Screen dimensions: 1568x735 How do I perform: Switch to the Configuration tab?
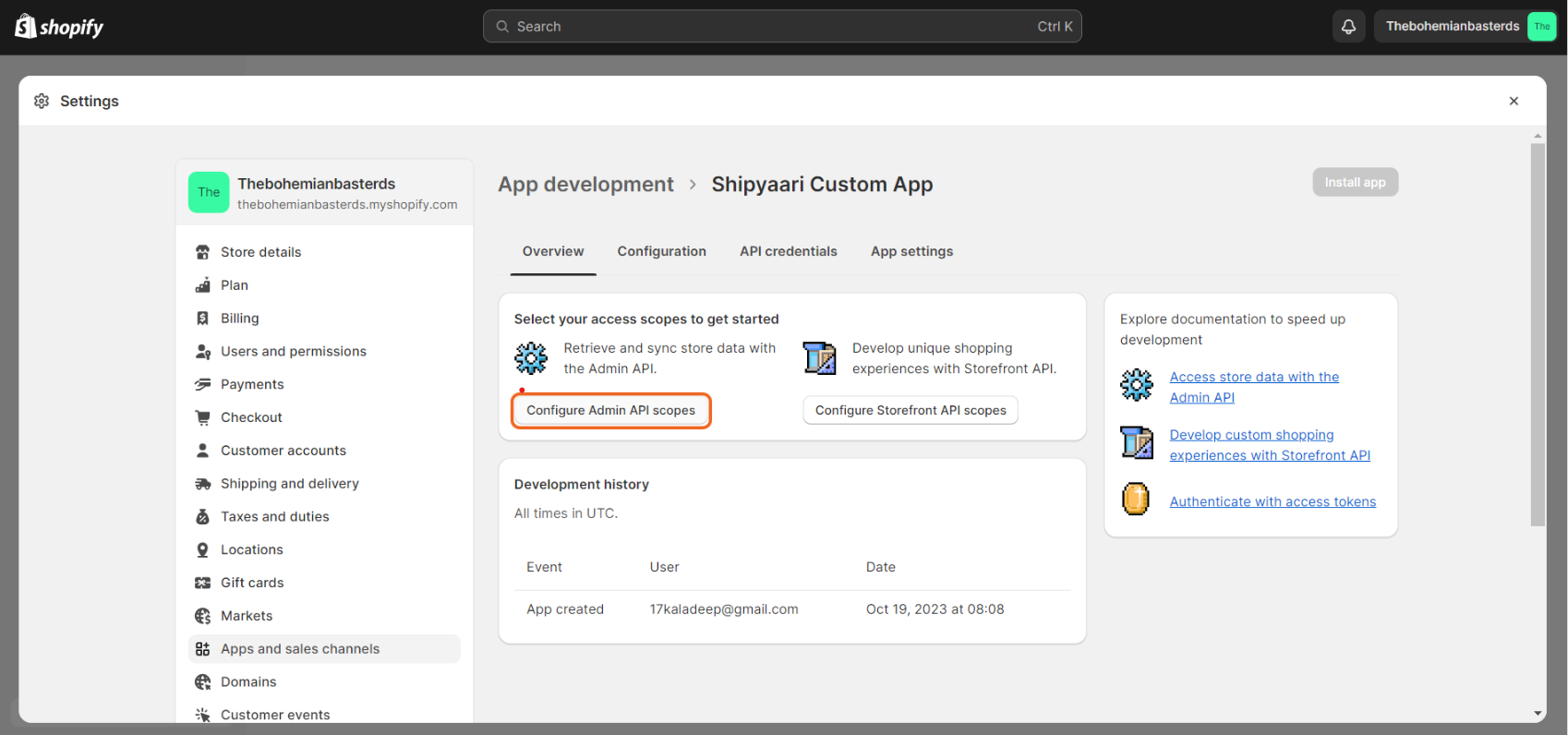[662, 251]
